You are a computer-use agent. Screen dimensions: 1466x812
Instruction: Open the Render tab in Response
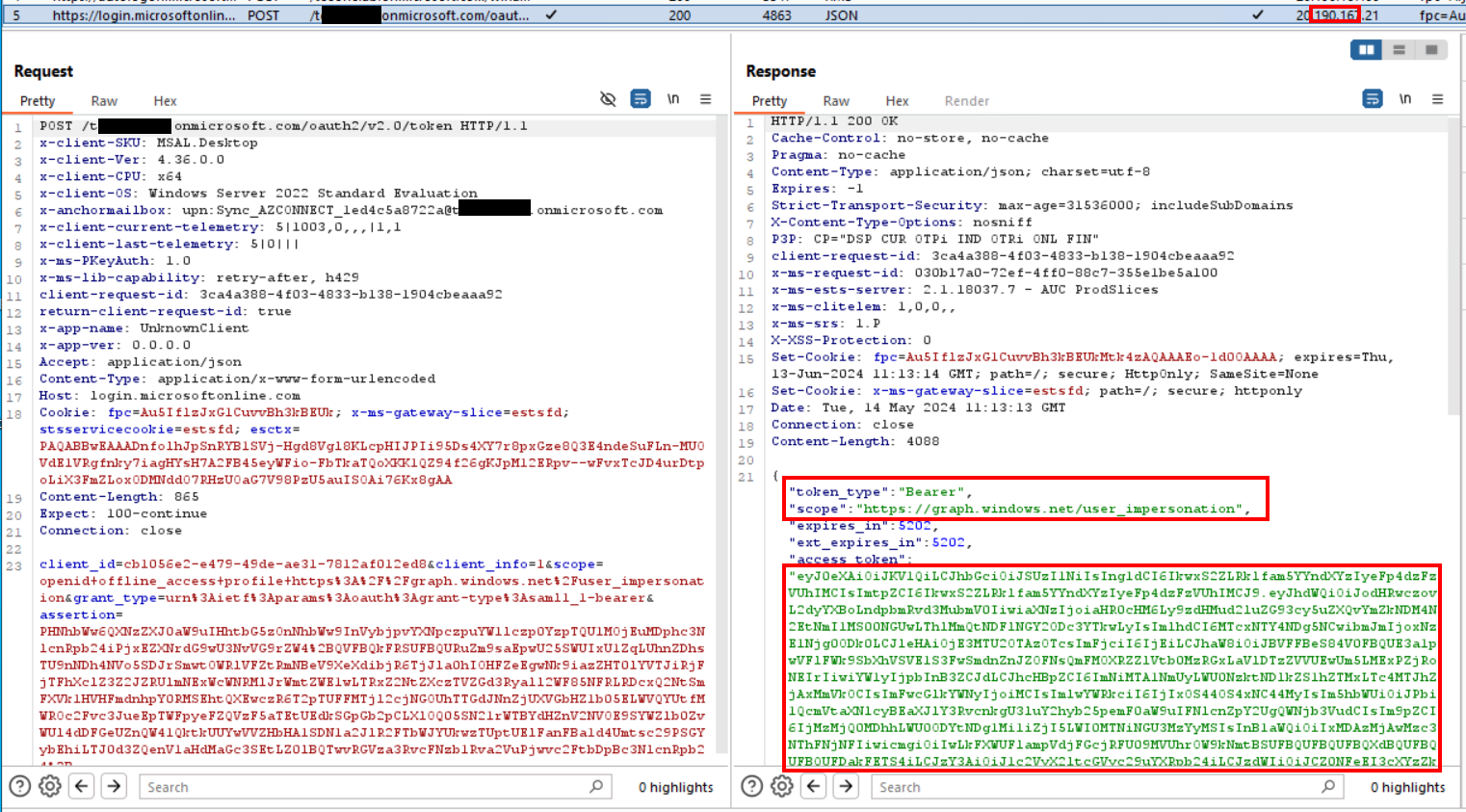[x=966, y=101]
